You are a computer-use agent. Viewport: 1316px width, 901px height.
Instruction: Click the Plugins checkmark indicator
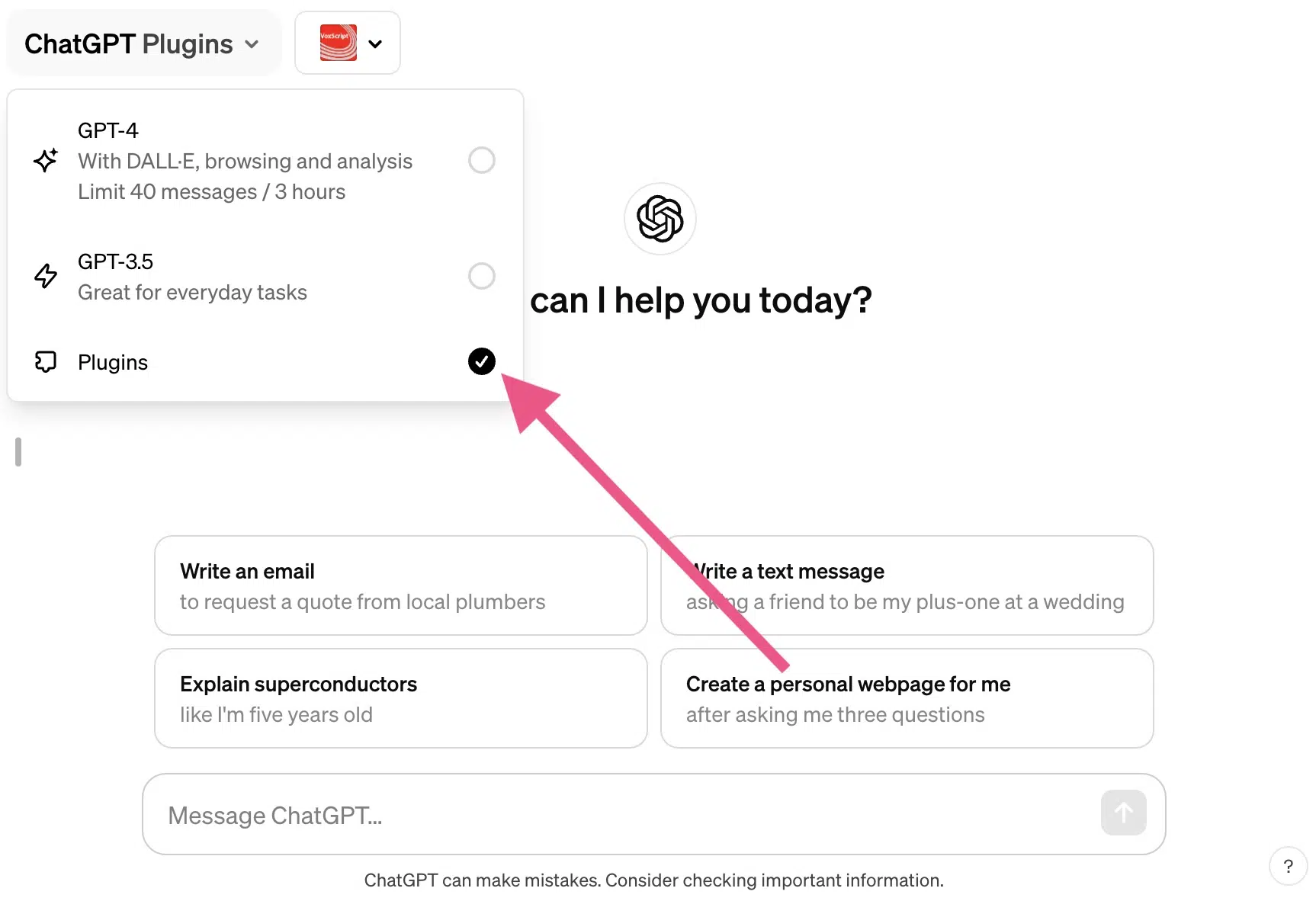[481, 361]
